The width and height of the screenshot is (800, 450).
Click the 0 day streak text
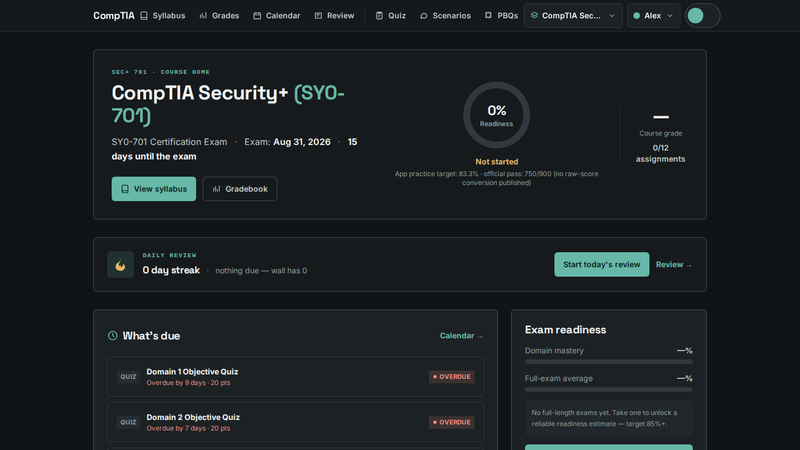coord(171,270)
